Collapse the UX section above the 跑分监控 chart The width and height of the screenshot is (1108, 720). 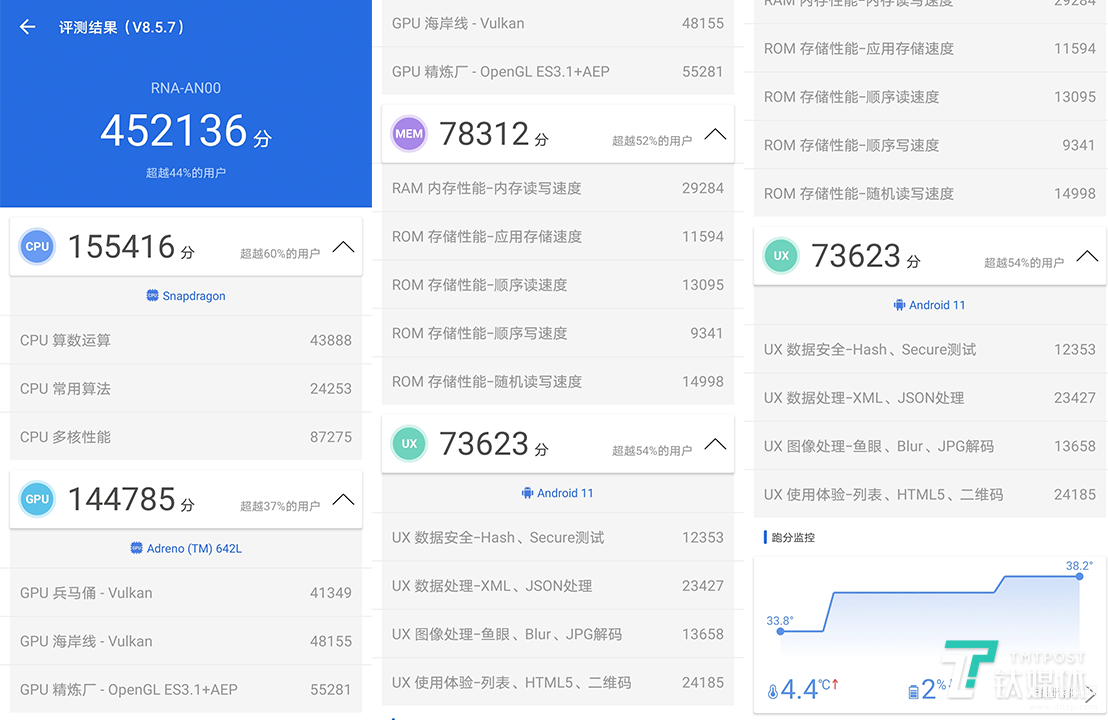1087,256
